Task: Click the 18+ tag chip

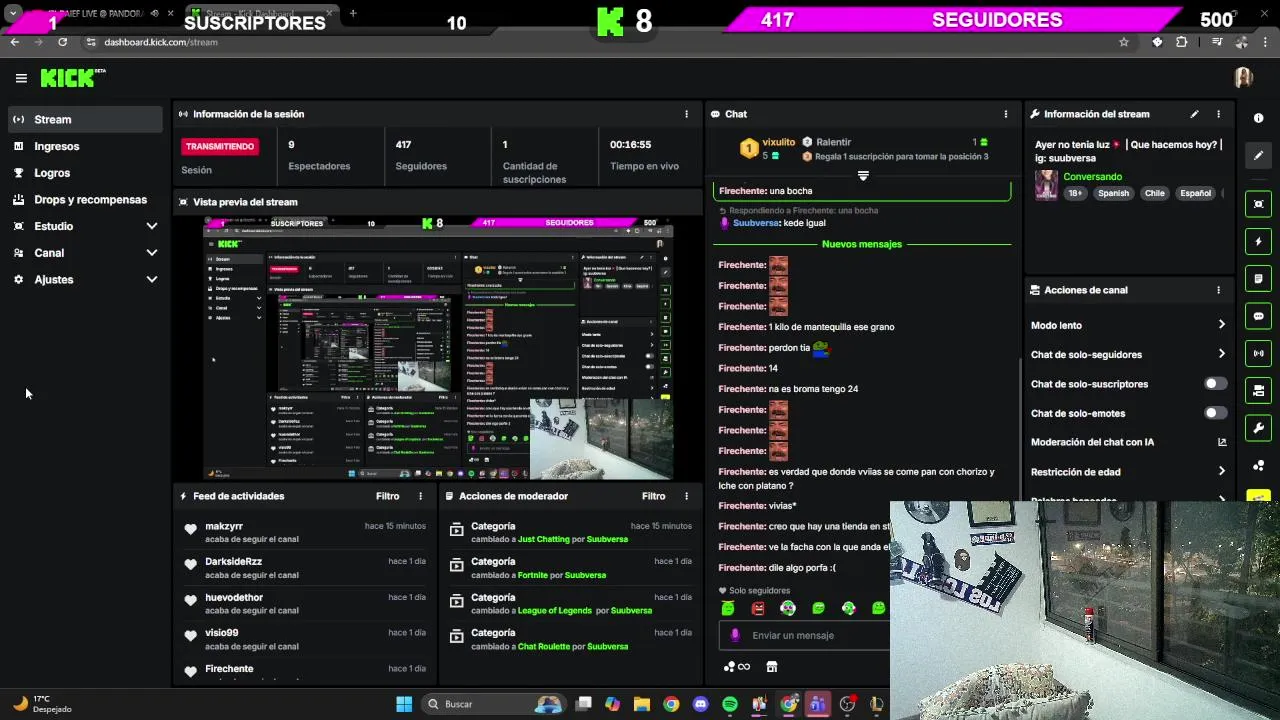Action: (x=1075, y=193)
